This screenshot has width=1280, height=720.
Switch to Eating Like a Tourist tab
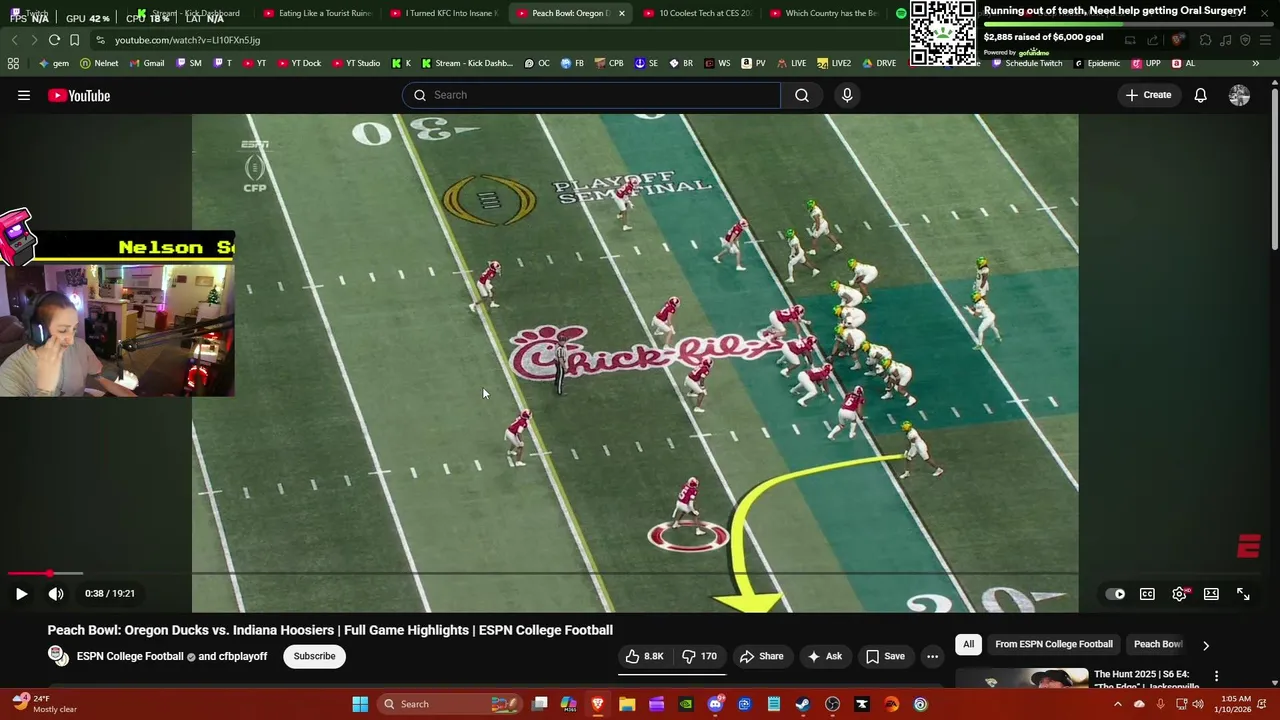click(317, 13)
